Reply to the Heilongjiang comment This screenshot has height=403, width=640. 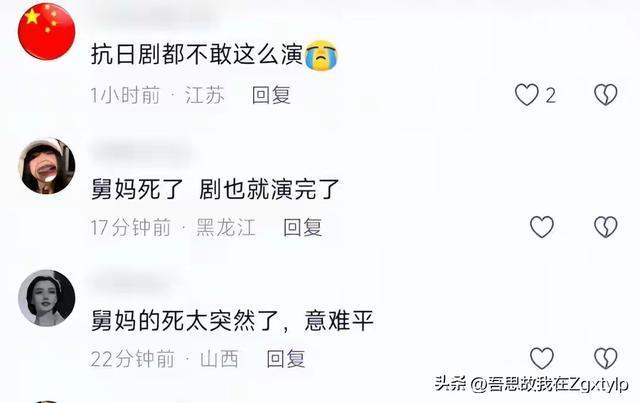[302, 227]
